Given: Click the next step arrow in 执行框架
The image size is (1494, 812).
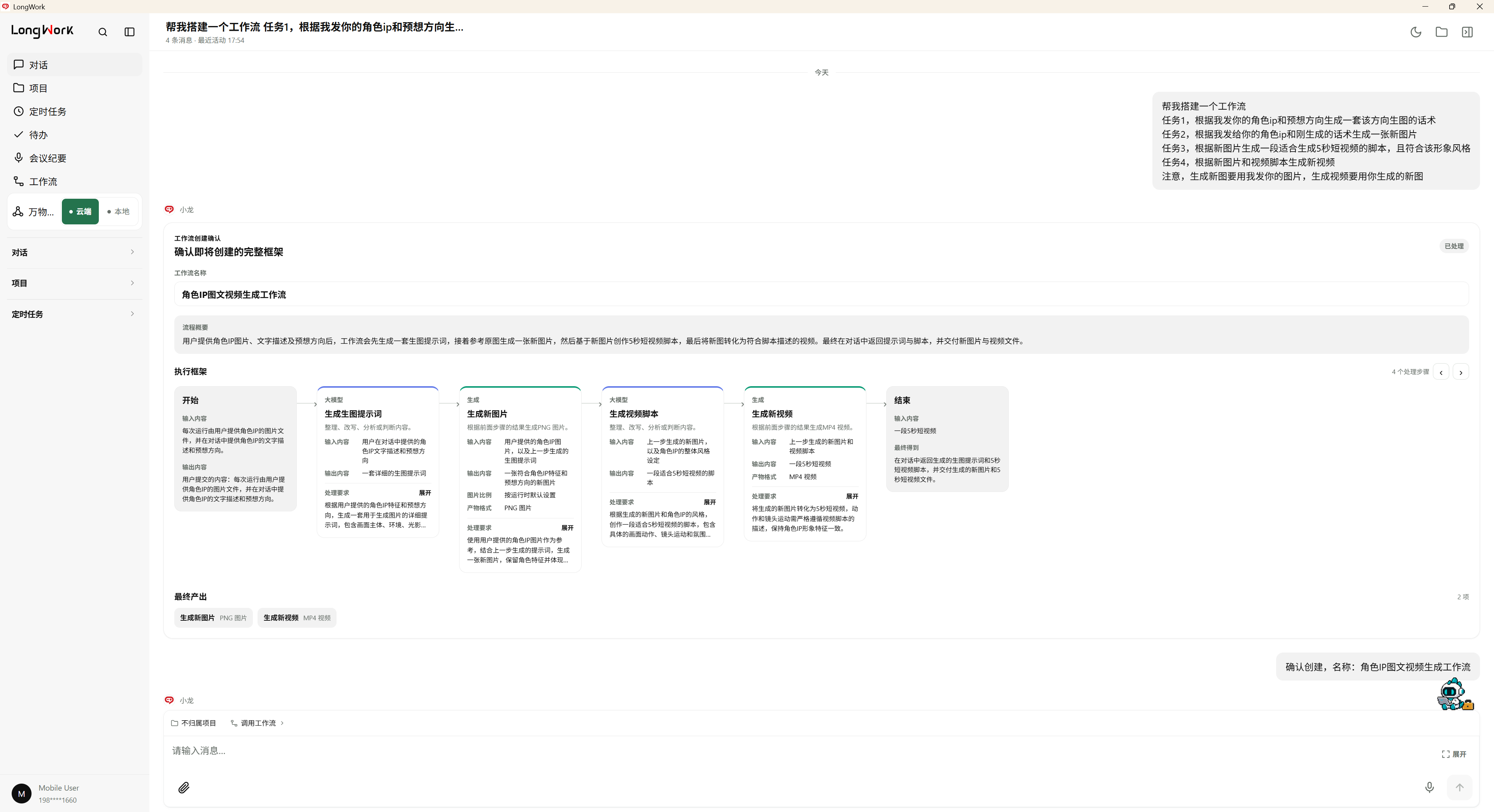Looking at the screenshot, I should pyautogui.click(x=1461, y=372).
